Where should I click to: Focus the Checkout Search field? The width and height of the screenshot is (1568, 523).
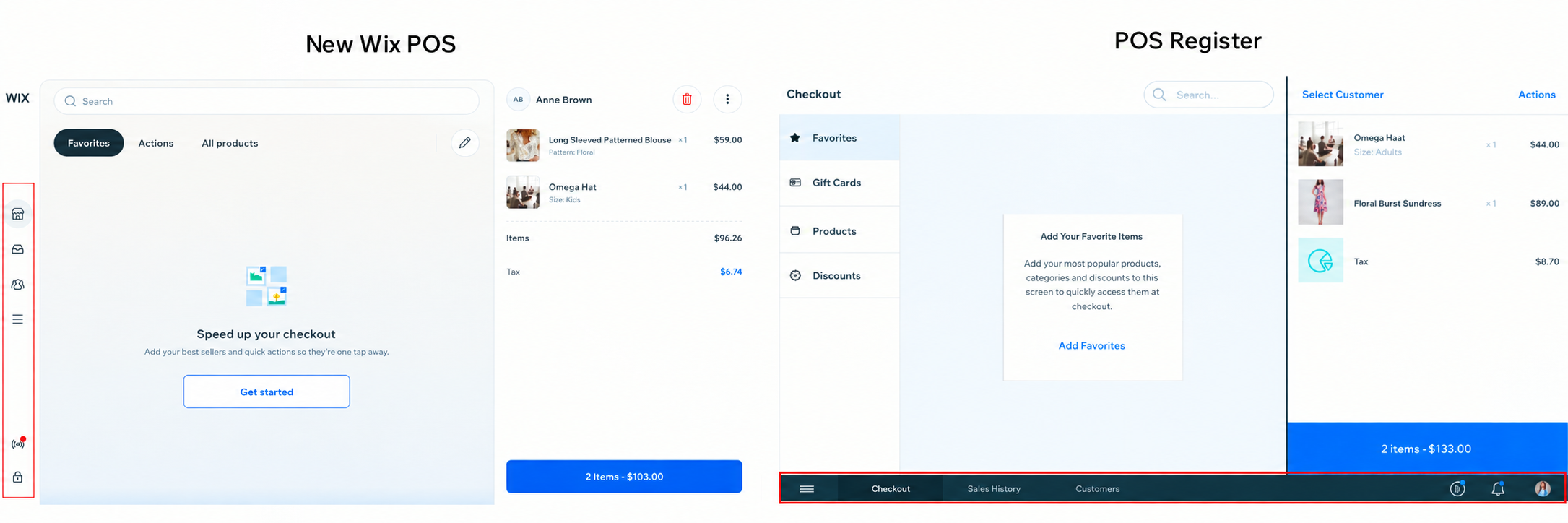tap(1209, 95)
